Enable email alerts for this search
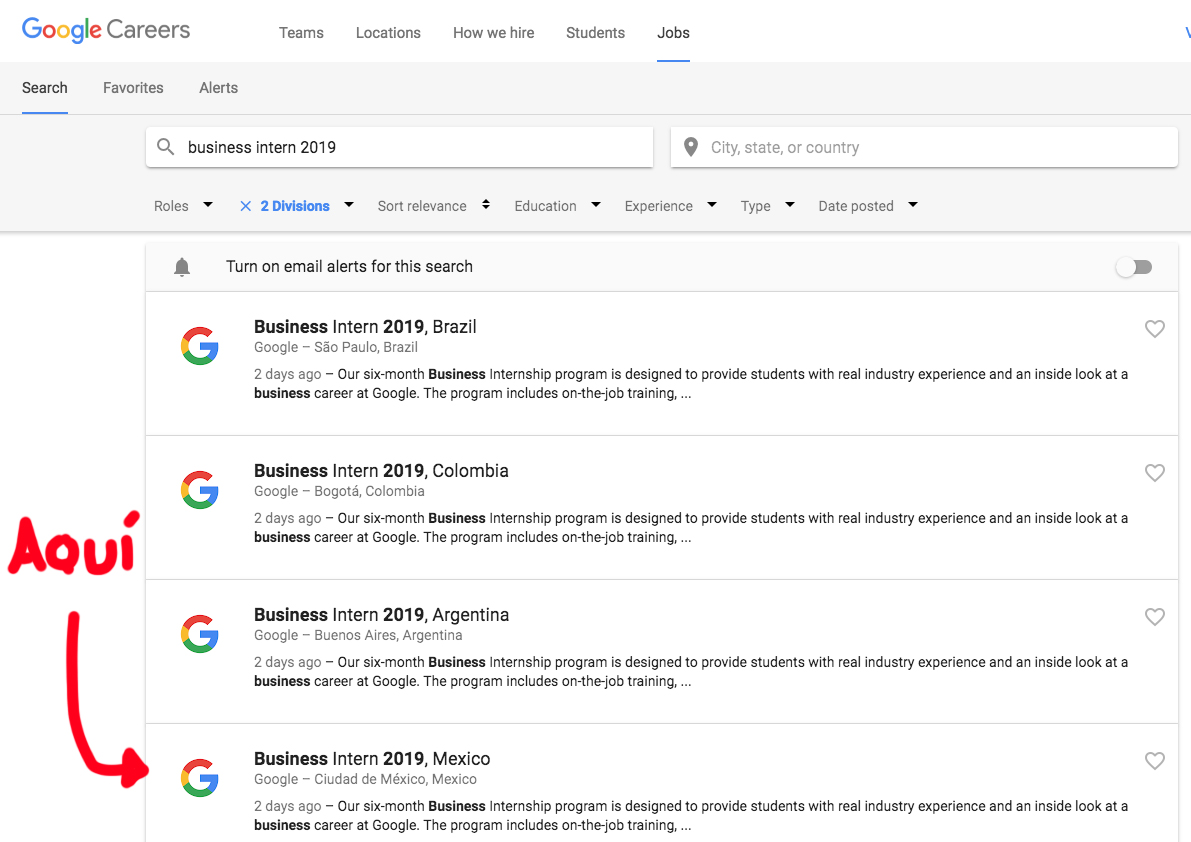Viewport: 1191px width, 842px height. (1133, 266)
